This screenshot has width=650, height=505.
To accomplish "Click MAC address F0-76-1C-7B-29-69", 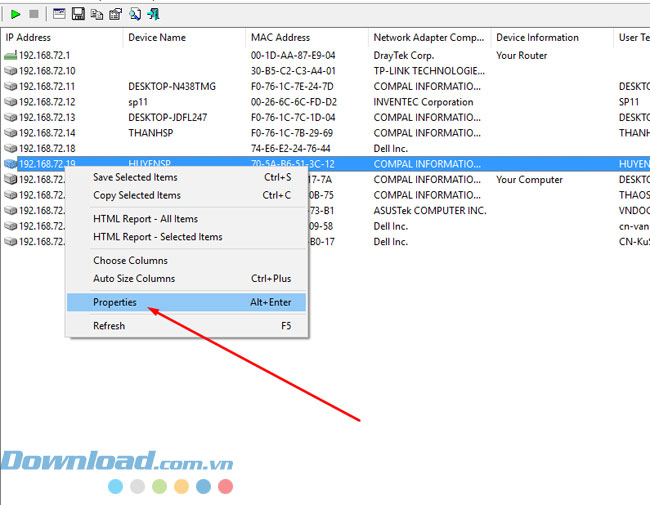I will tap(292, 133).
